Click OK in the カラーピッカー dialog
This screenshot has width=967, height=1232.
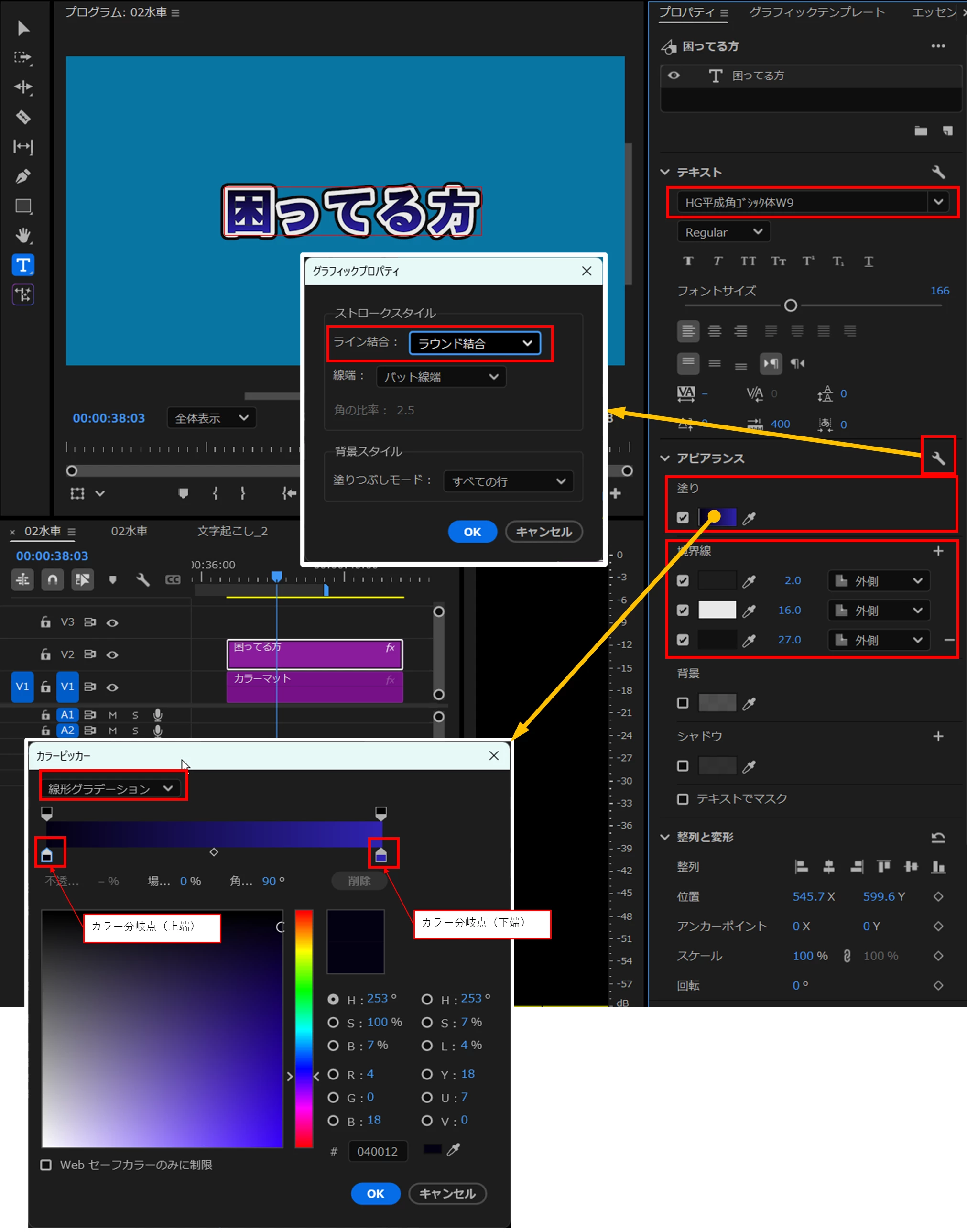pos(375,1193)
